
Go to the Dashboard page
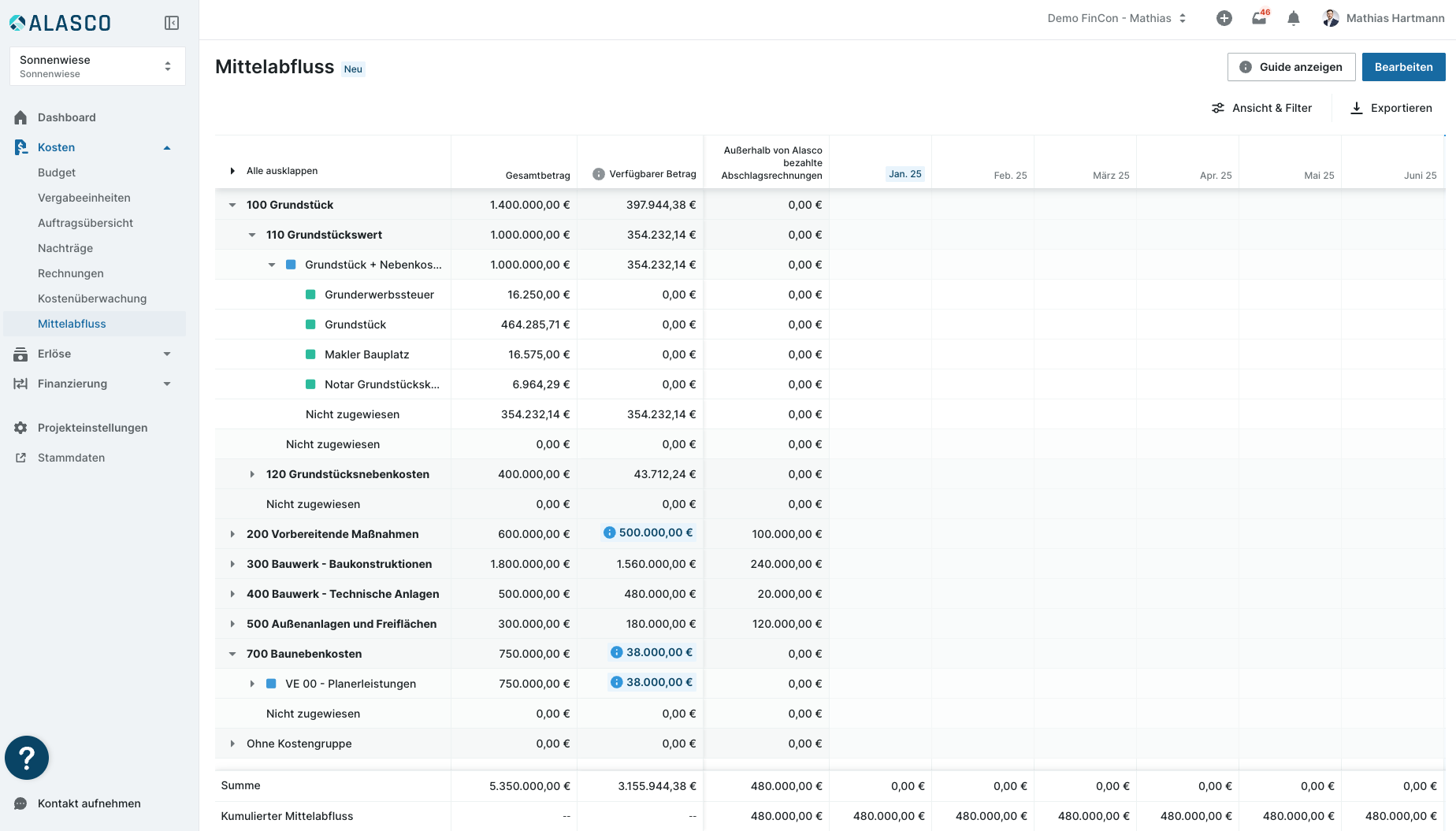pos(66,117)
